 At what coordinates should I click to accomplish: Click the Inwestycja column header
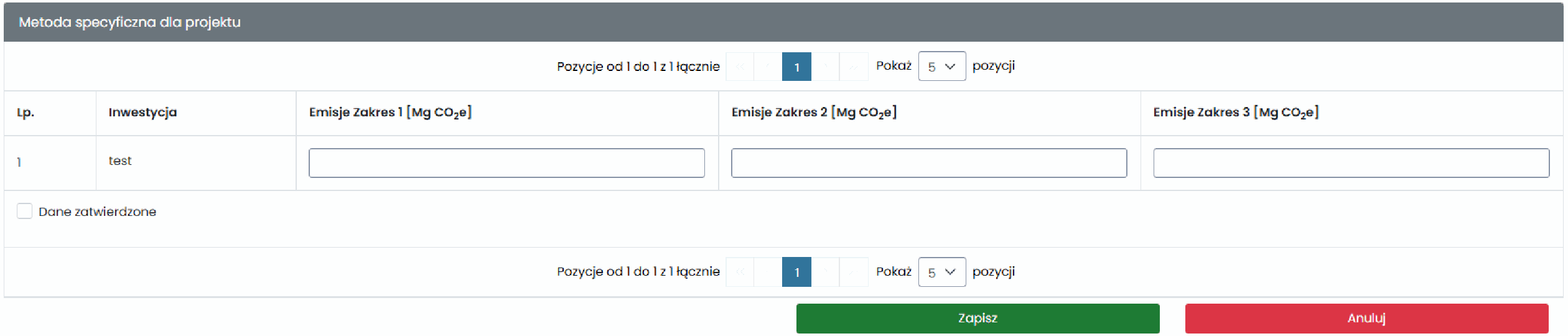142,113
